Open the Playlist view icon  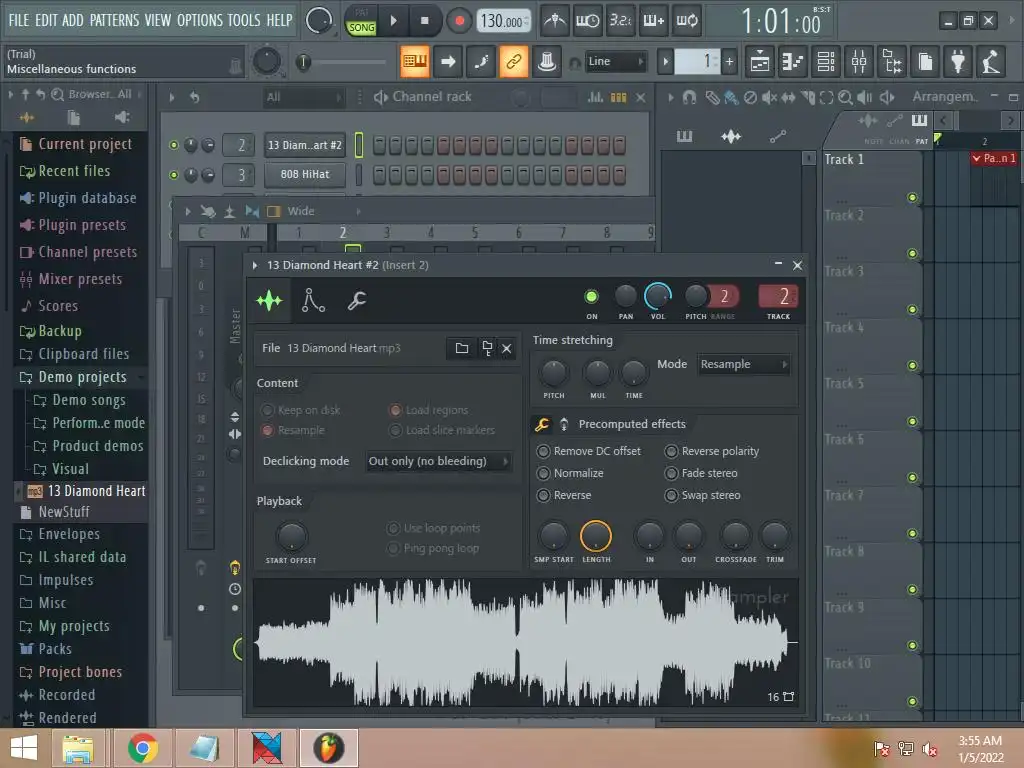[x=760, y=62]
